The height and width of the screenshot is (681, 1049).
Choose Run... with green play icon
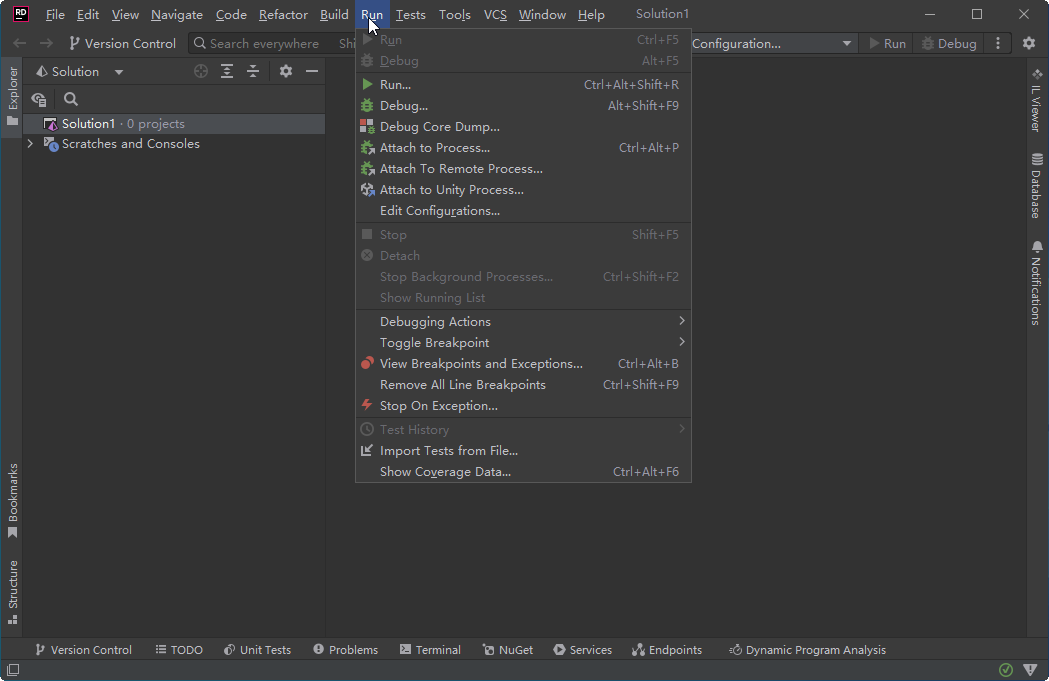pyautogui.click(x=523, y=85)
